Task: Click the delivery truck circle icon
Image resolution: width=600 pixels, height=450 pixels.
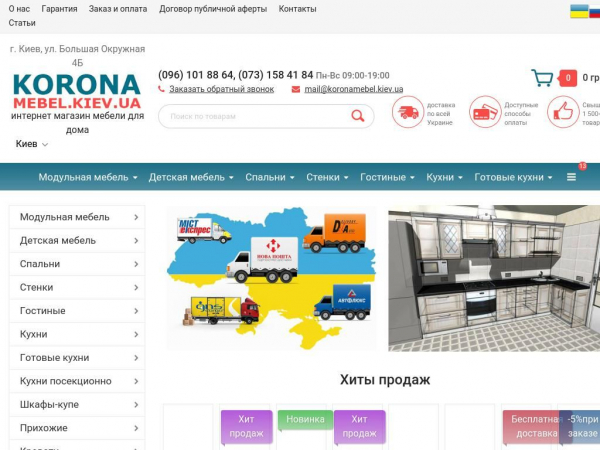Action: (x=408, y=112)
